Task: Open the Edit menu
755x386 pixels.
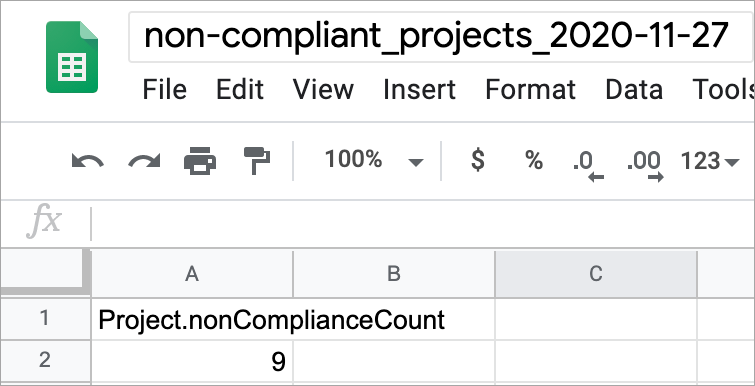Action: click(x=240, y=90)
